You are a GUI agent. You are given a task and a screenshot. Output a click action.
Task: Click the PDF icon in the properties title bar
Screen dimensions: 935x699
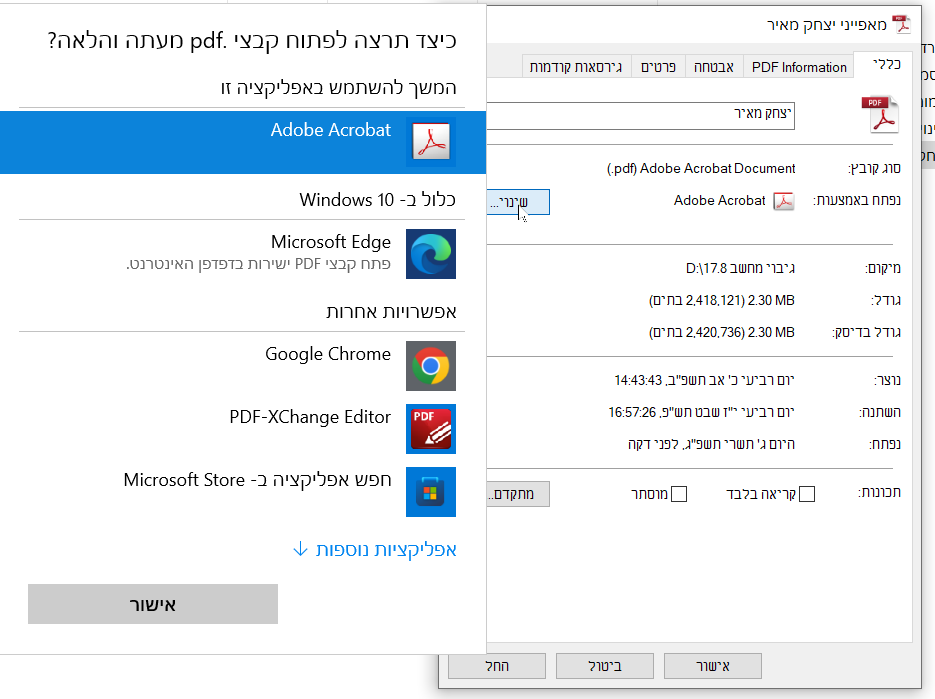tap(902, 24)
